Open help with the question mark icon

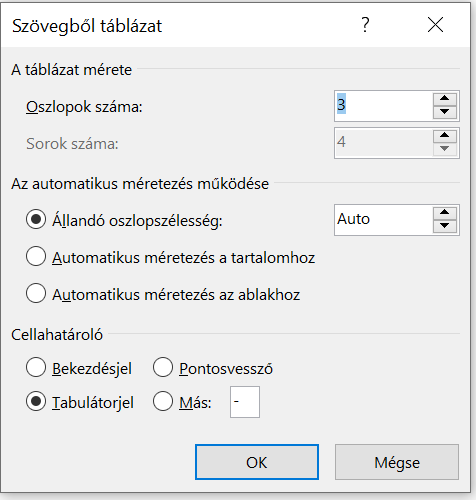365,25
